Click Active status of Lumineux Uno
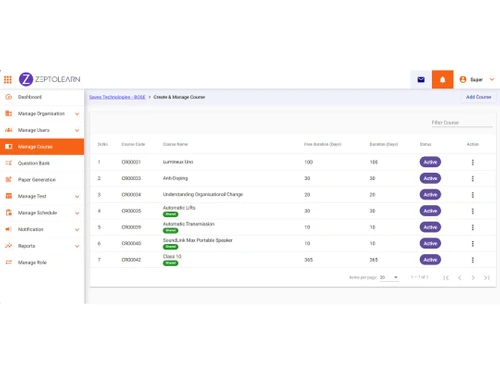Image resolution: width=500 pixels, height=375 pixels. (x=430, y=162)
